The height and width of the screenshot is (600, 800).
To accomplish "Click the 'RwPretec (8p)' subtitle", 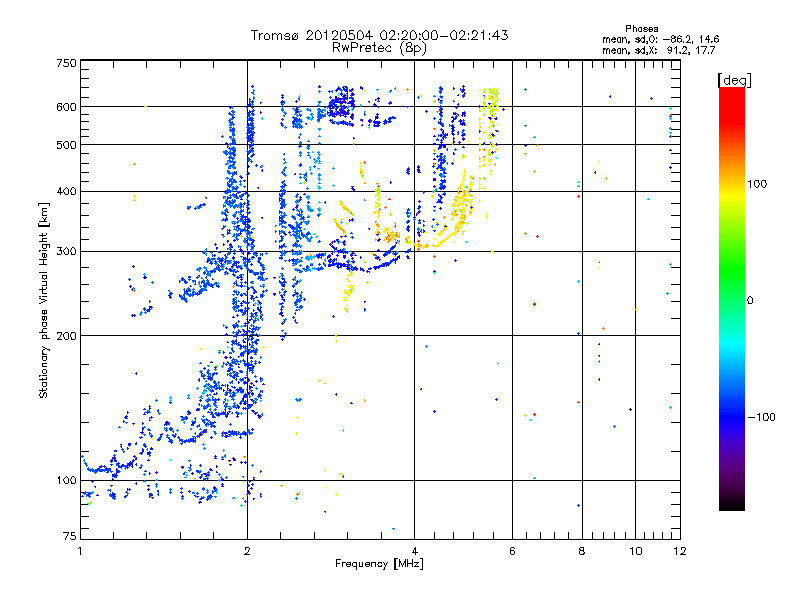I will [x=379, y=48].
